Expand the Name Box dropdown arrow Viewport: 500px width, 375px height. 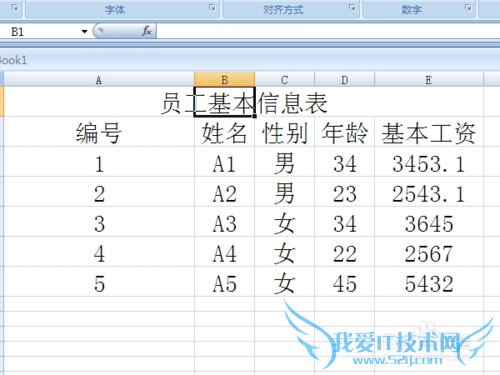click(x=84, y=32)
